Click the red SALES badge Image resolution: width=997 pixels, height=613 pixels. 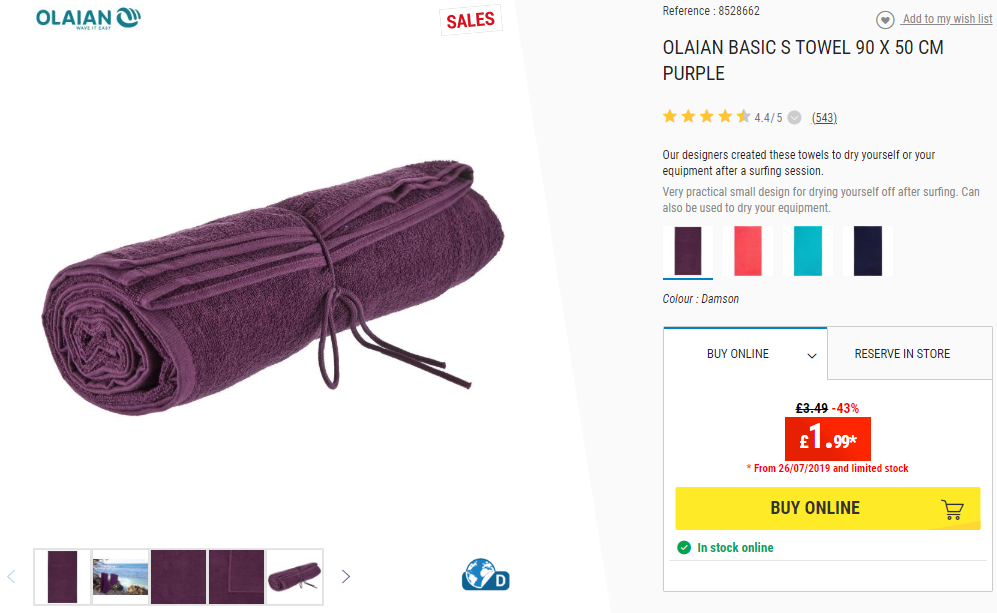pyautogui.click(x=471, y=20)
